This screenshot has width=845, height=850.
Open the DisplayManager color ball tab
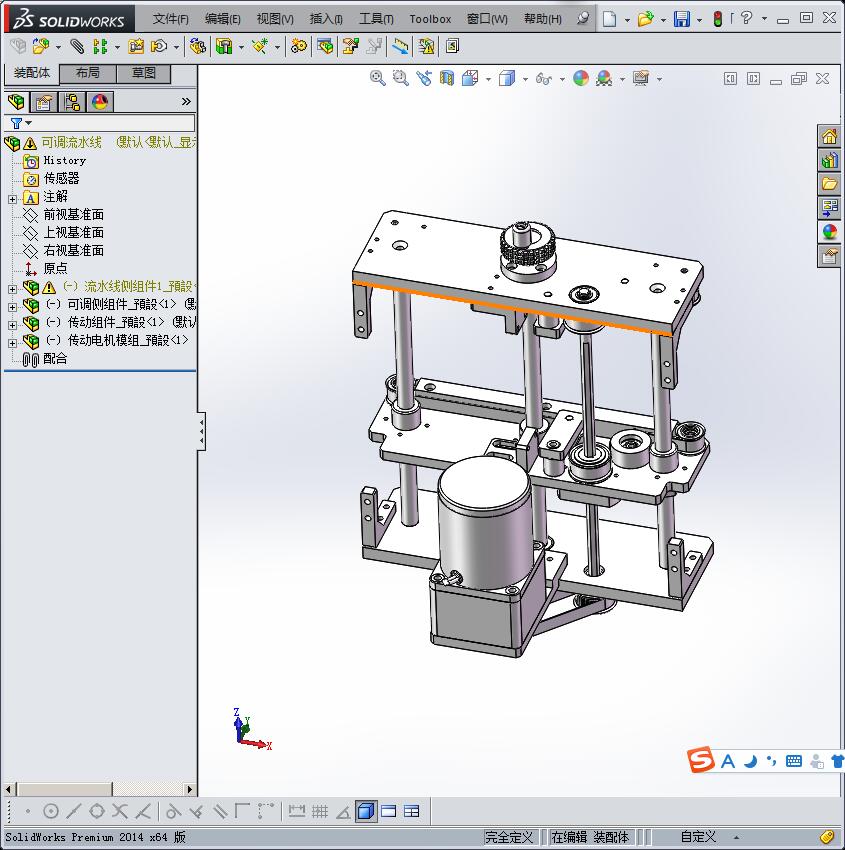pyautogui.click(x=99, y=101)
